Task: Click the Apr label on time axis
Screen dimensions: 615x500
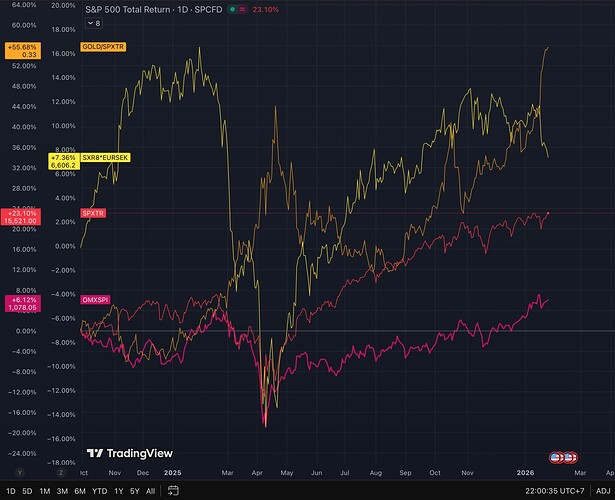Action: 257,473
